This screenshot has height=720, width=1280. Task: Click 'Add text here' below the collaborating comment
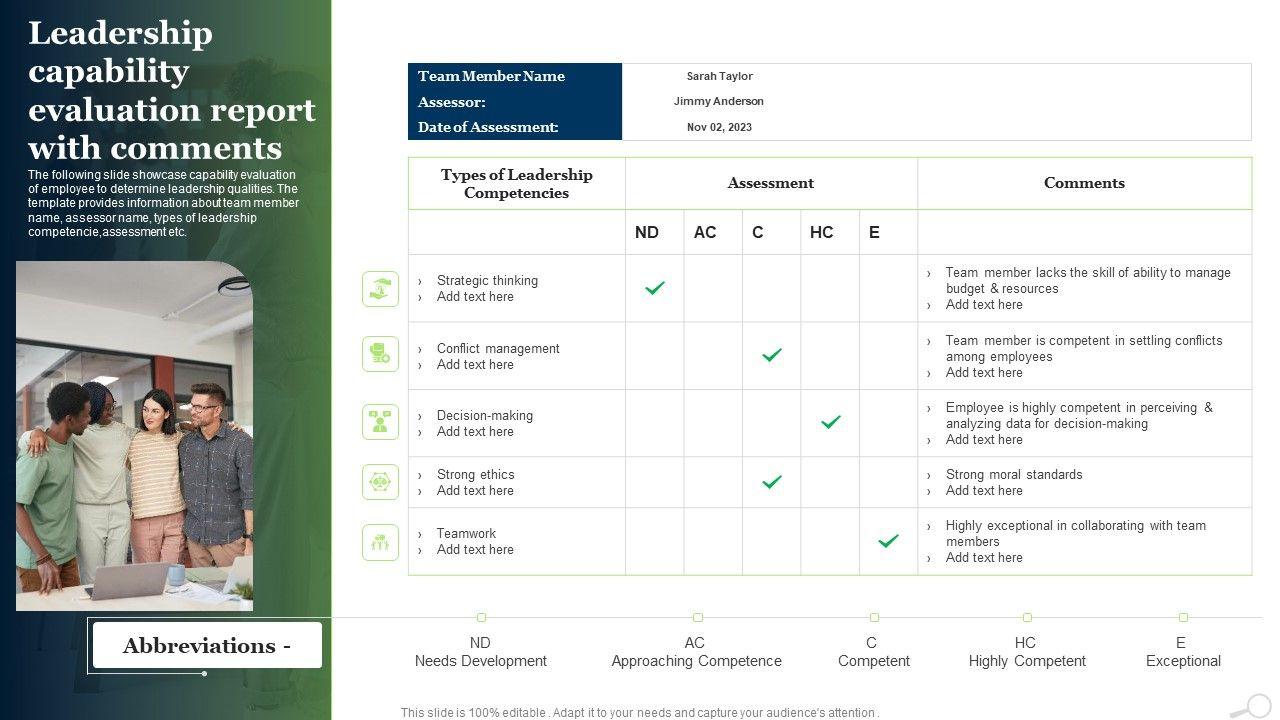click(984, 557)
